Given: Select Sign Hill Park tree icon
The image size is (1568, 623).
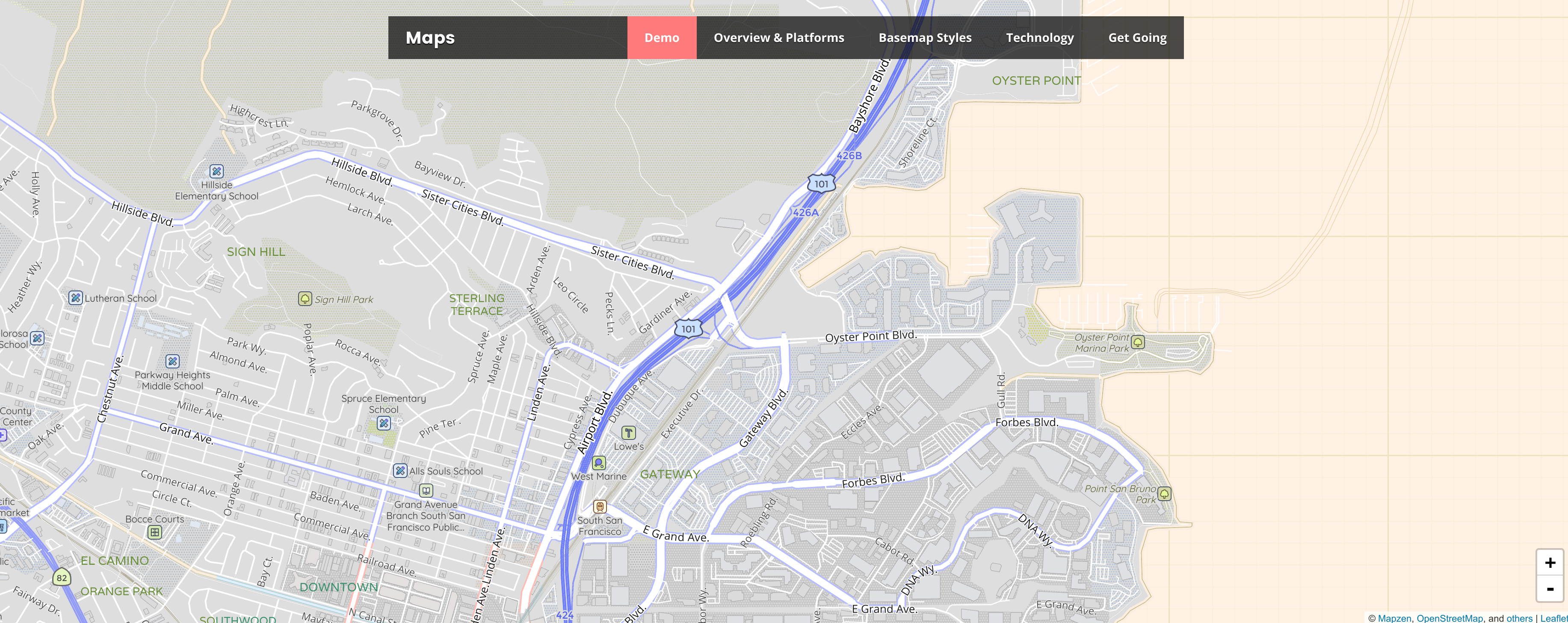Looking at the screenshot, I should tap(305, 298).
